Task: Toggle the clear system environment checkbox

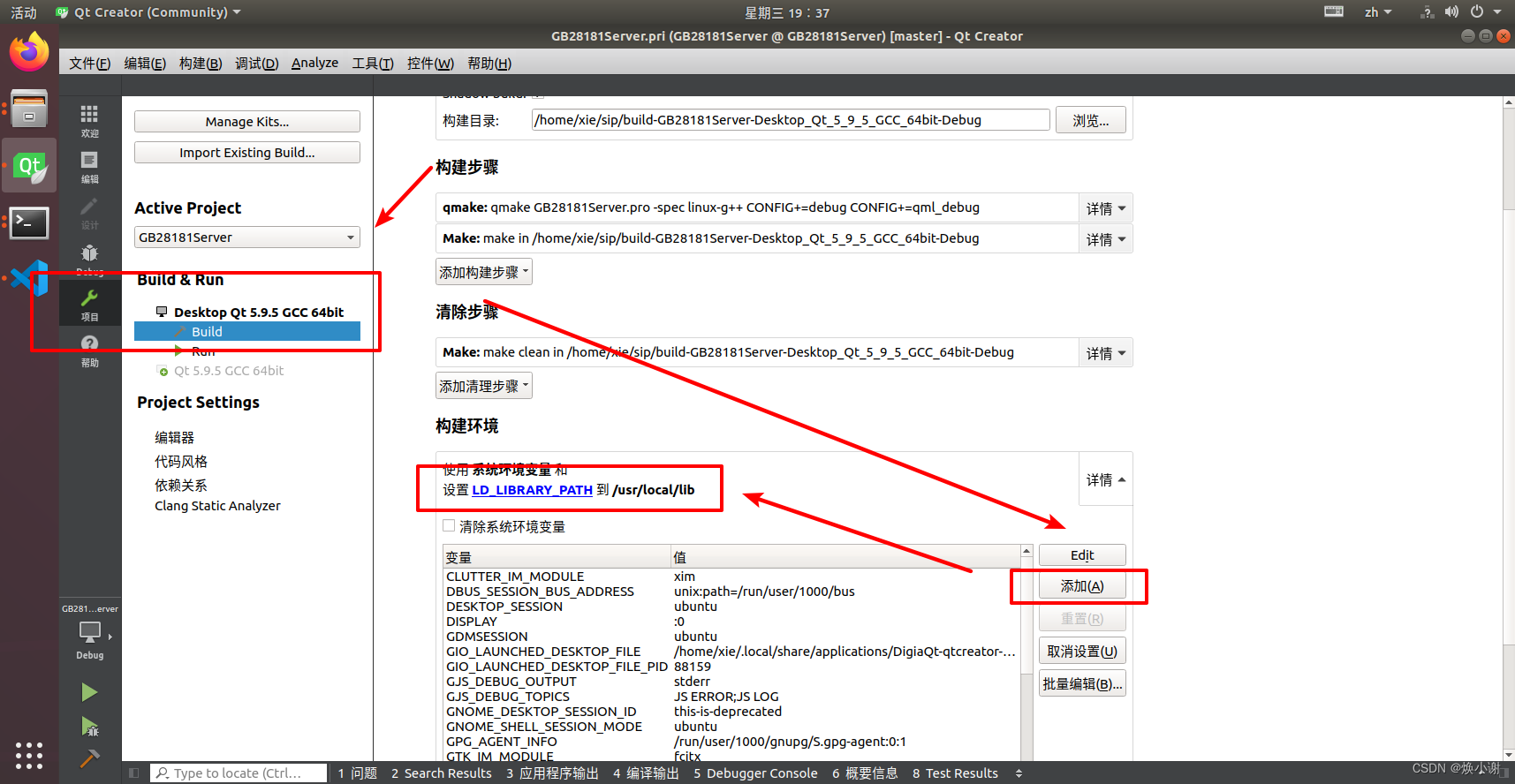Action: (x=450, y=526)
